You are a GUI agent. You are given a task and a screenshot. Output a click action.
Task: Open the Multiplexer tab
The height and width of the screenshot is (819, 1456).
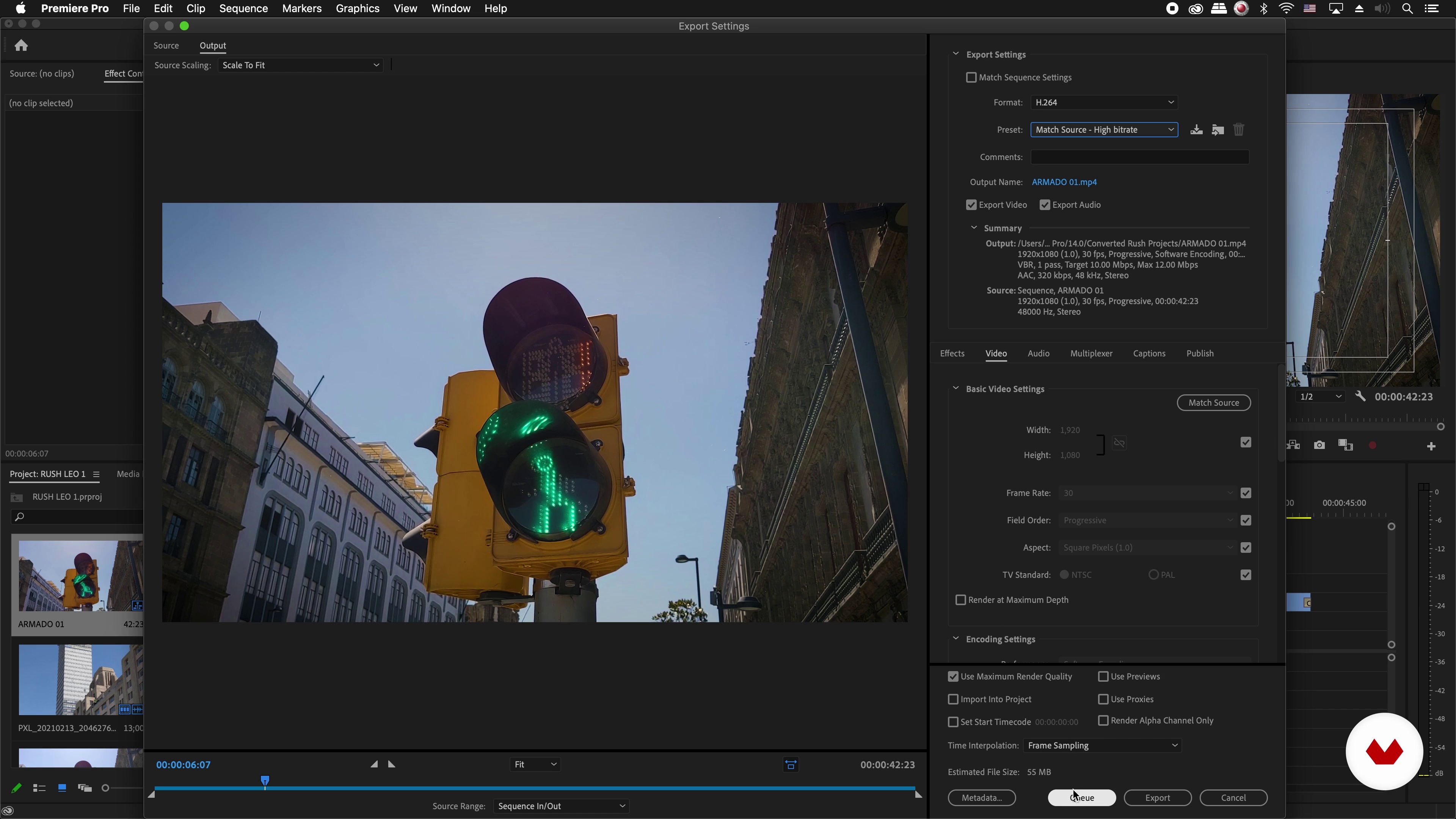[x=1092, y=353]
